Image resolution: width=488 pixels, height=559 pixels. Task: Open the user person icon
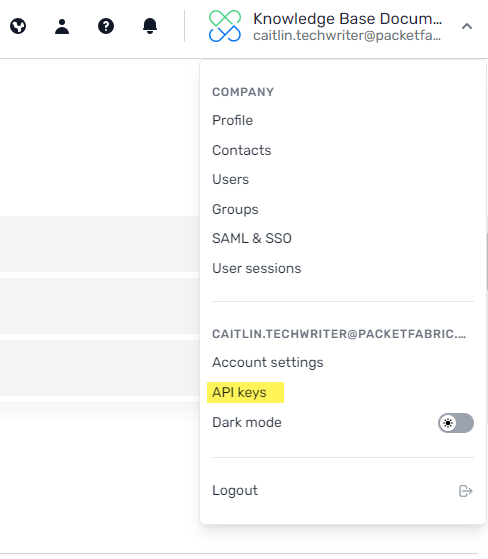click(62, 26)
